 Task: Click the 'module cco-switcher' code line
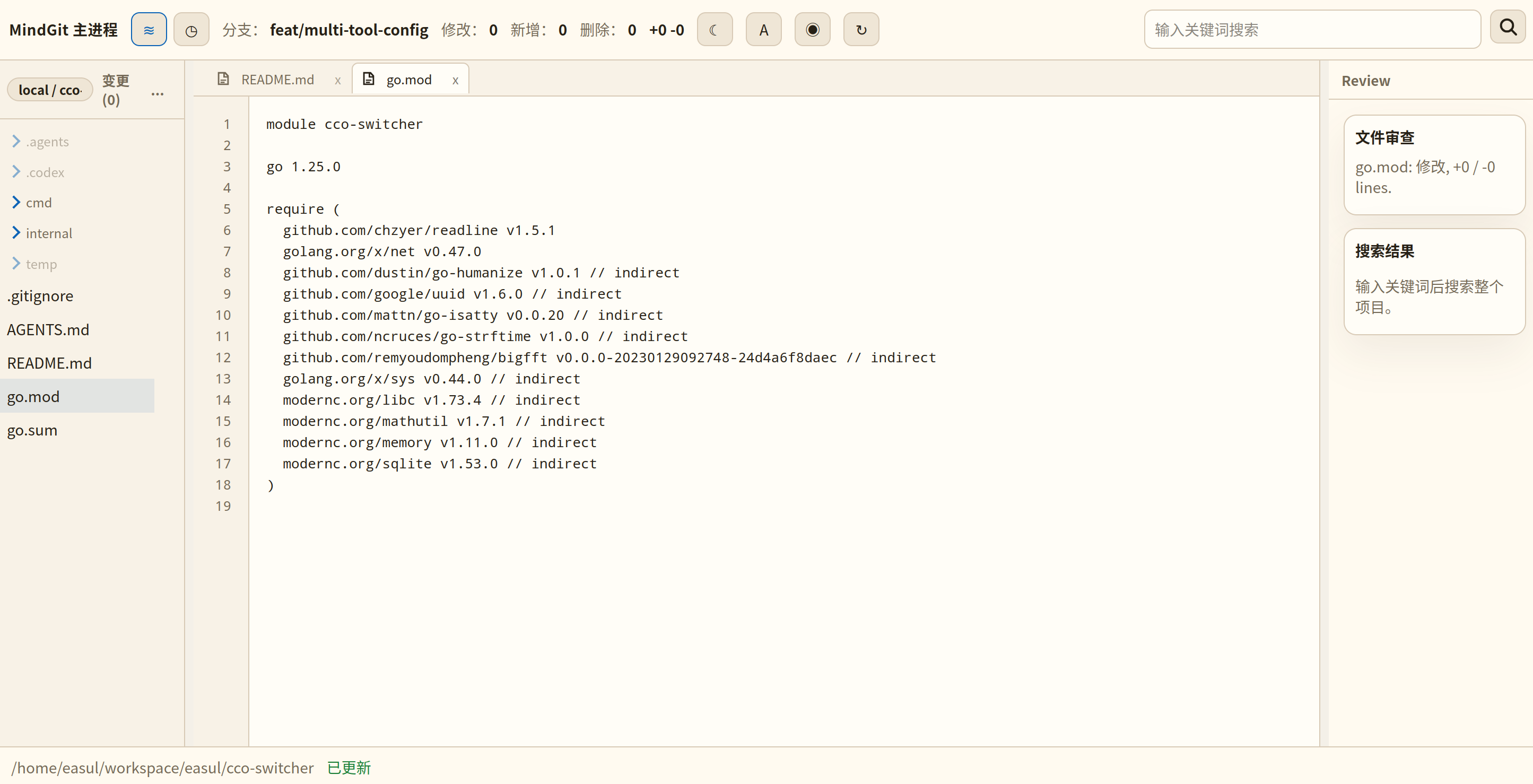tap(345, 125)
